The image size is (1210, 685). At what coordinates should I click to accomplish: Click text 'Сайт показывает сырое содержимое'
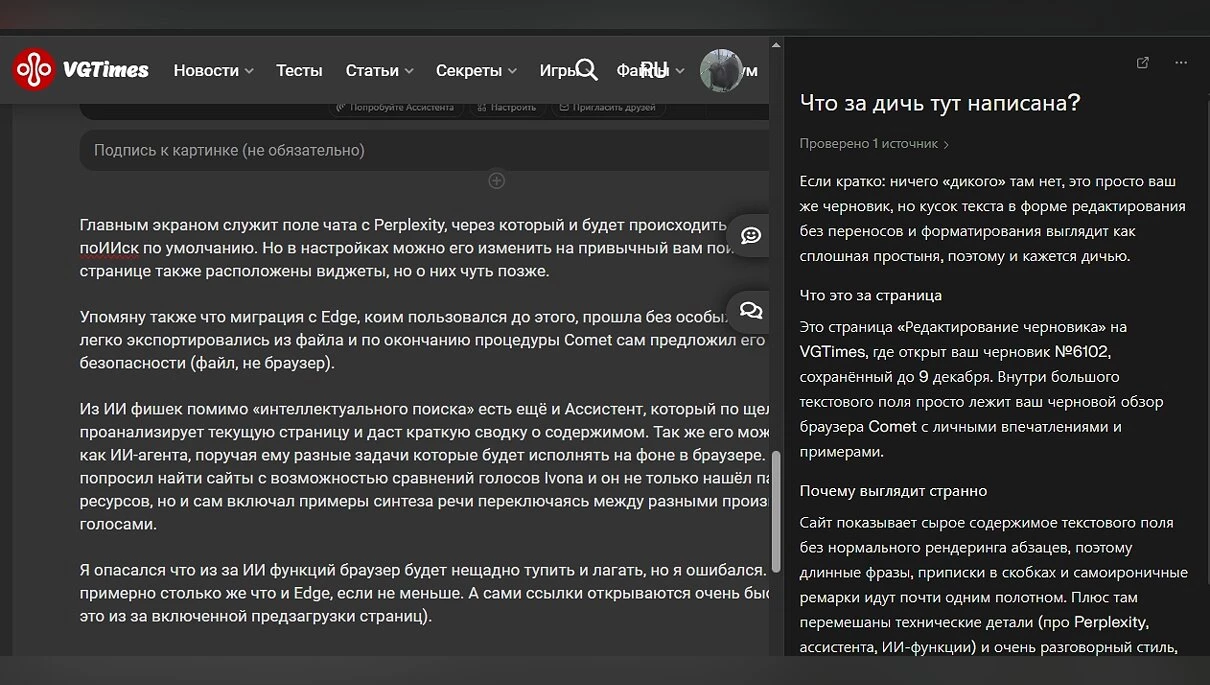993,585
